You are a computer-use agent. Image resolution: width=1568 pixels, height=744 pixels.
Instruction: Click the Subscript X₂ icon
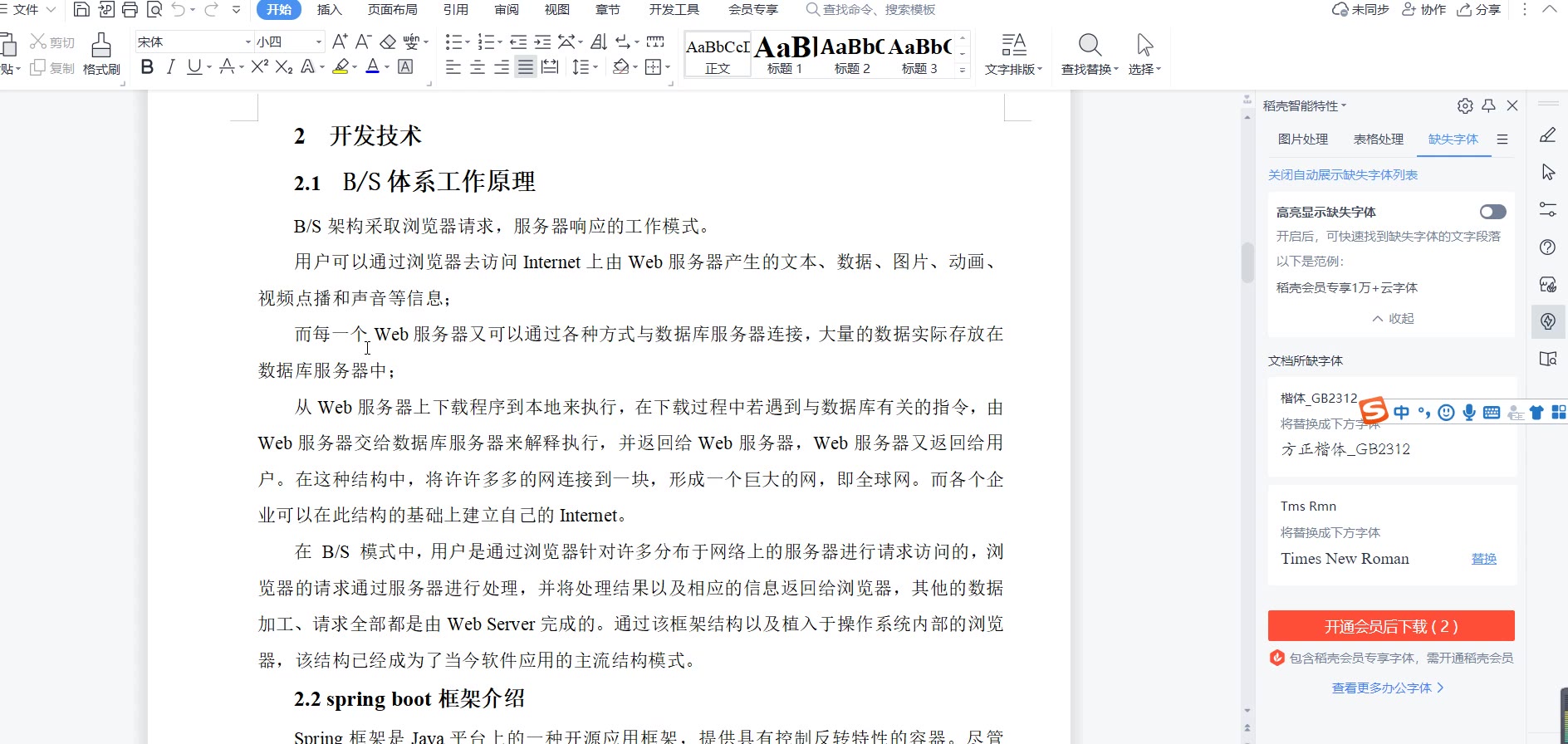pyautogui.click(x=284, y=66)
